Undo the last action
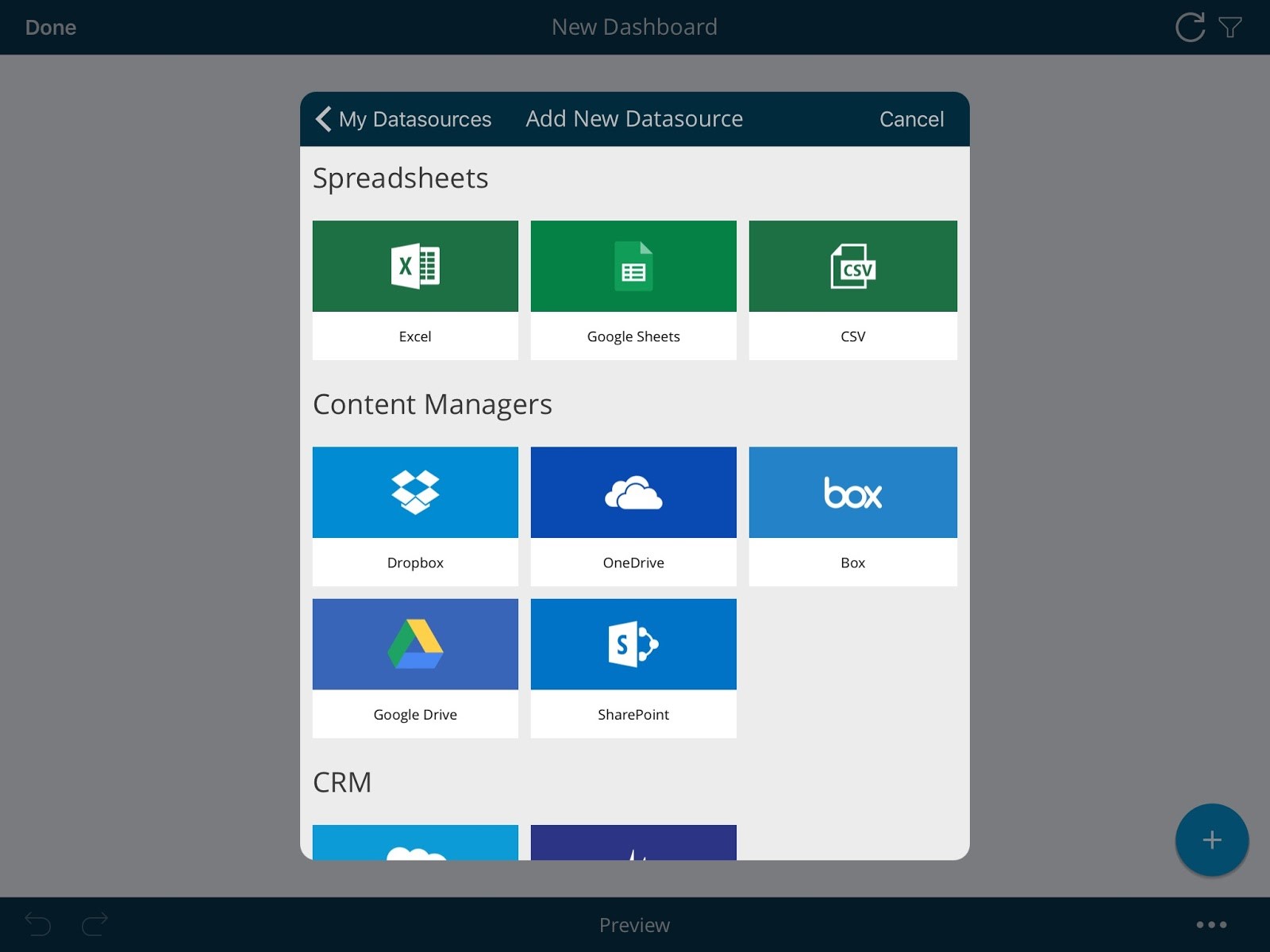Screen dimensions: 1270x952 pos(38,924)
